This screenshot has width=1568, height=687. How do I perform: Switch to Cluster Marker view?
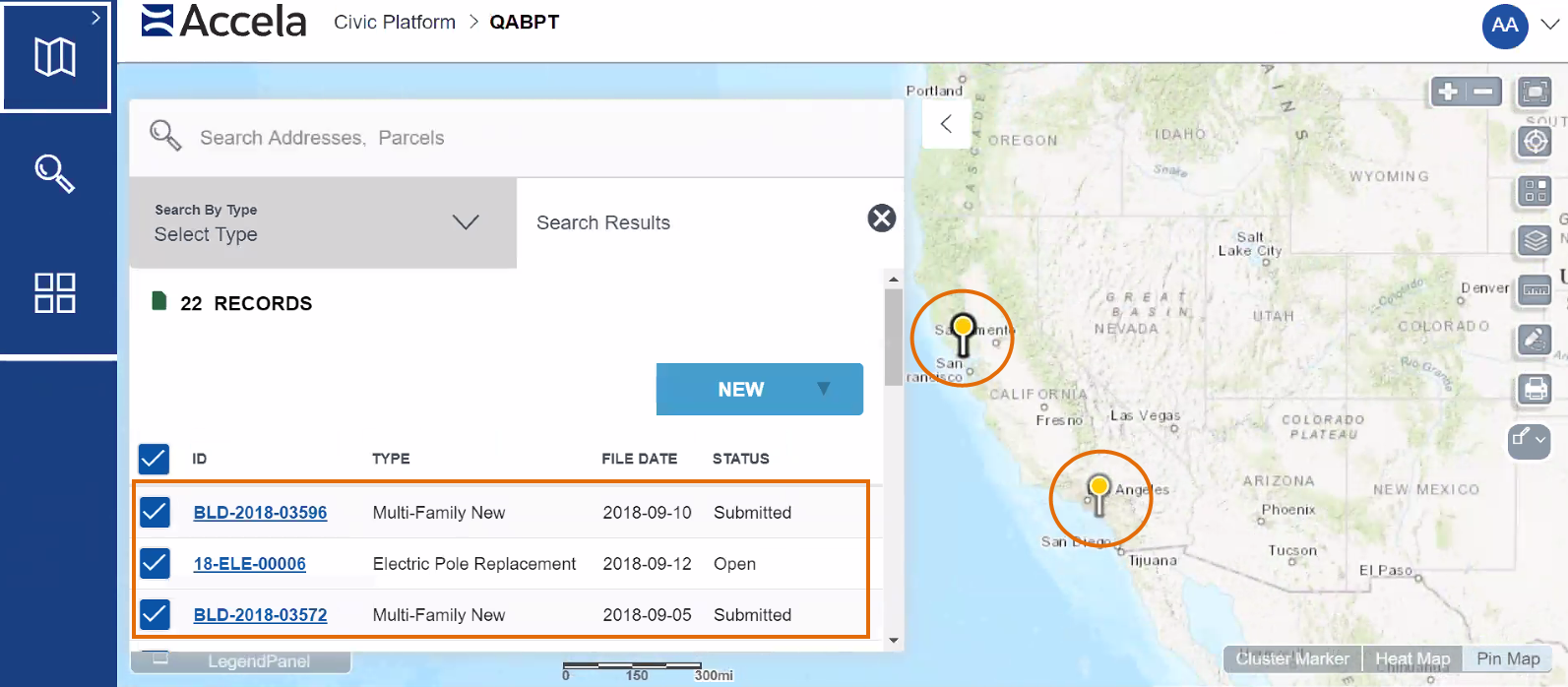1292,658
